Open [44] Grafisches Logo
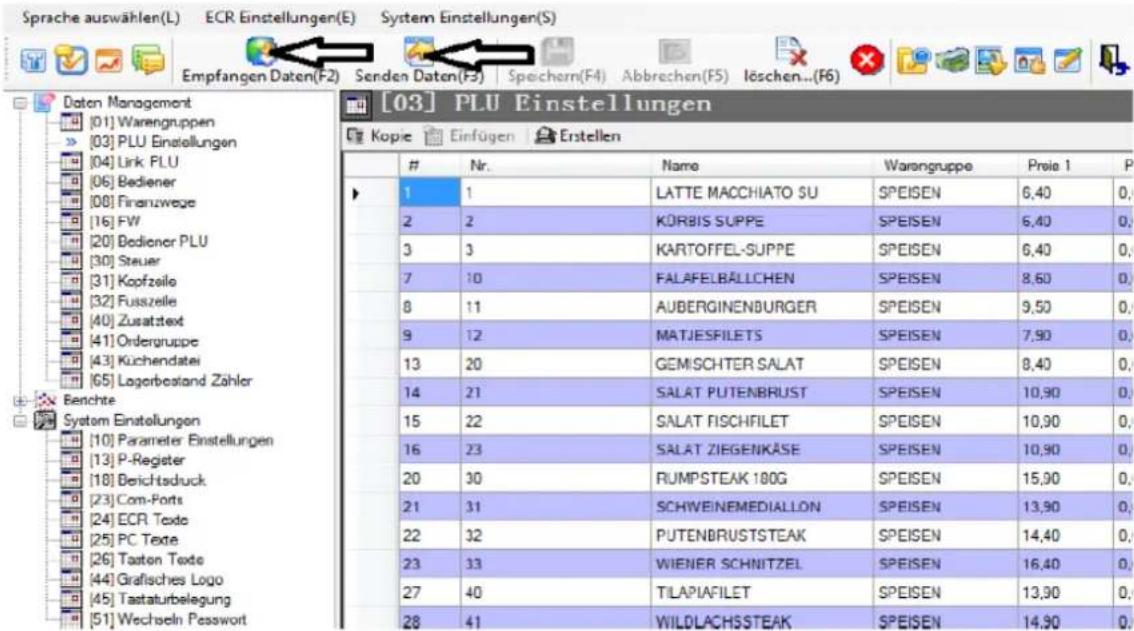 (156, 579)
